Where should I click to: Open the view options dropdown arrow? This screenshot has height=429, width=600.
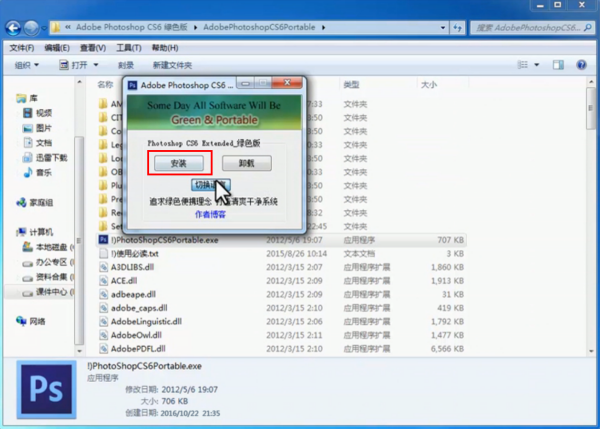[x=537, y=65]
